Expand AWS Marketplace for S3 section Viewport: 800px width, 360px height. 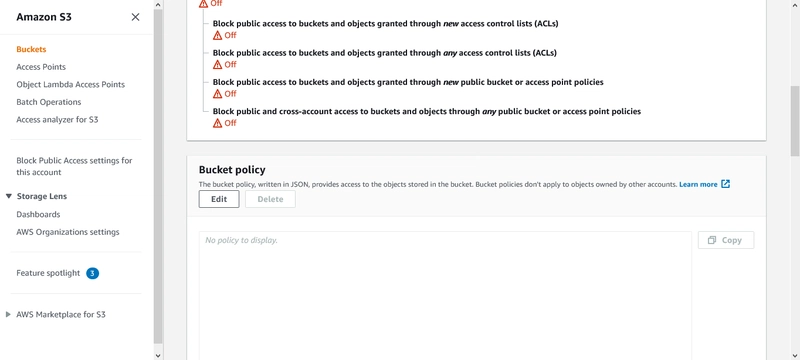click(8, 315)
